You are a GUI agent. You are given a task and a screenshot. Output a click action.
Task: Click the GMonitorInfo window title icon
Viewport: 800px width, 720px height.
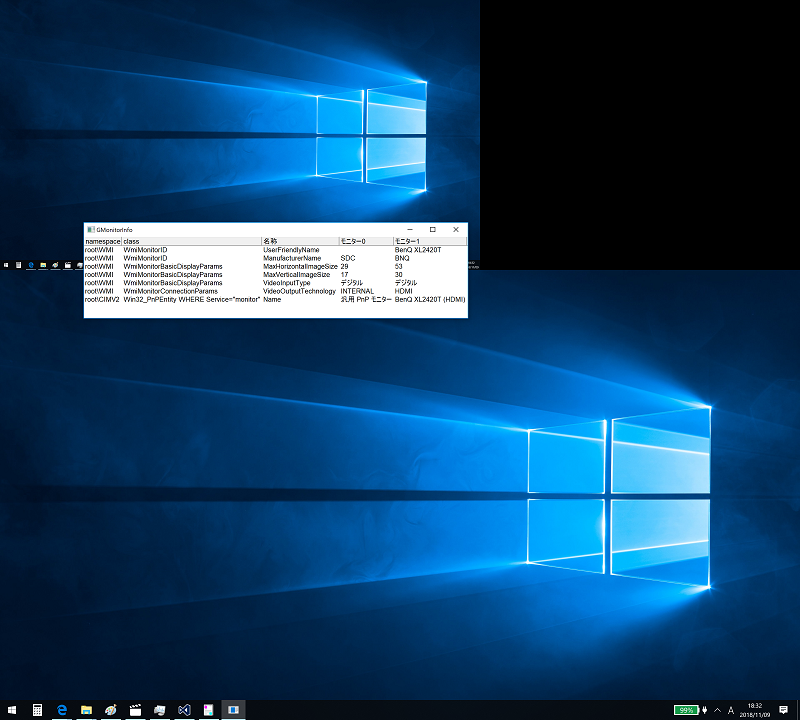[x=91, y=230]
